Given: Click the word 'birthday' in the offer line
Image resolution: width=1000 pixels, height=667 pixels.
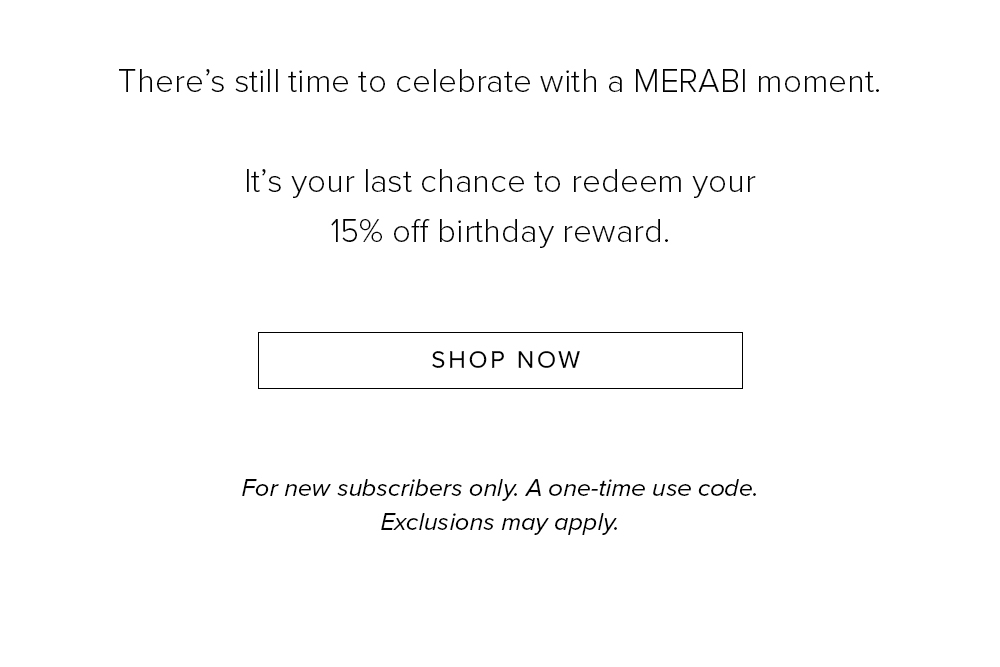Looking at the screenshot, I should (x=496, y=232).
